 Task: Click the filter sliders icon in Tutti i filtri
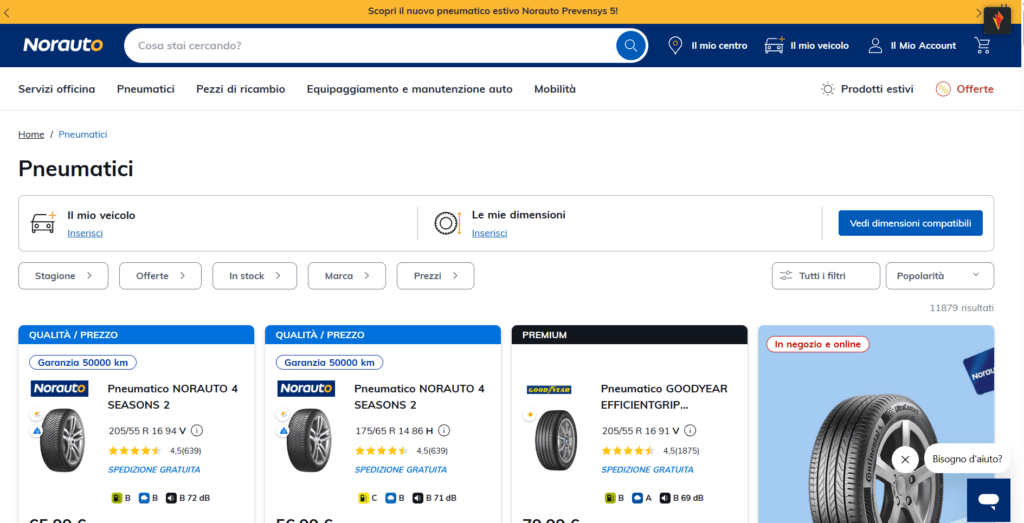click(x=786, y=276)
